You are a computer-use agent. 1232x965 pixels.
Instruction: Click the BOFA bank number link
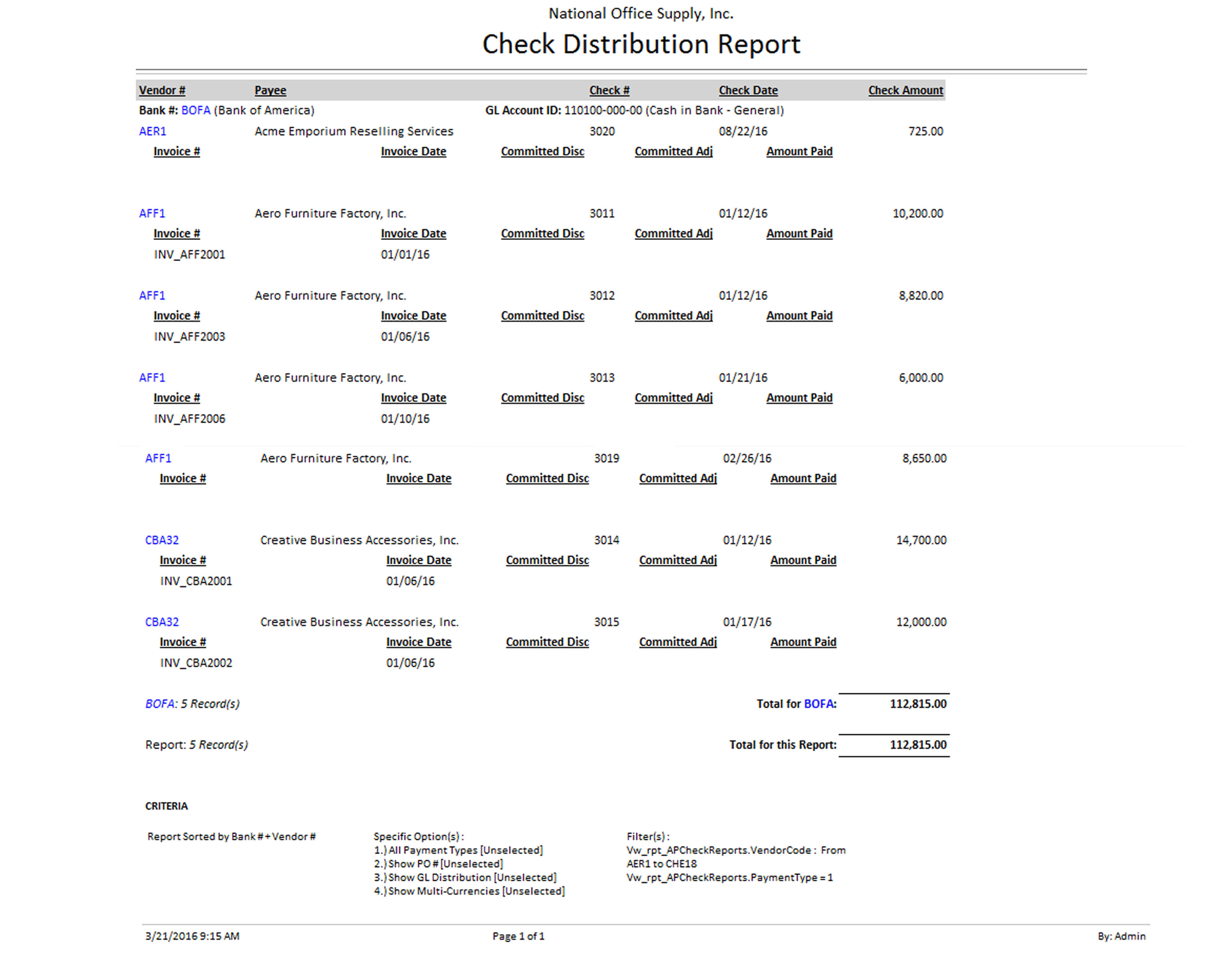tap(195, 111)
